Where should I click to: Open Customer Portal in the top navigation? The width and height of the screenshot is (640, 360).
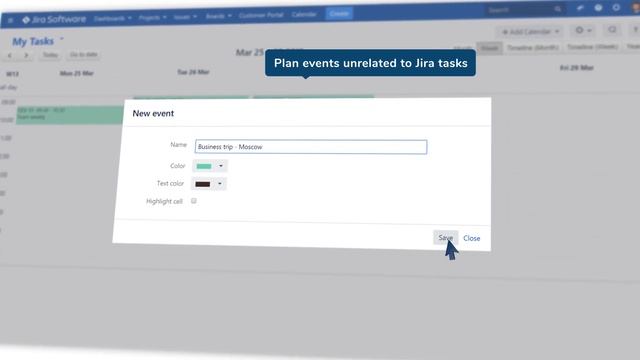(x=261, y=15)
